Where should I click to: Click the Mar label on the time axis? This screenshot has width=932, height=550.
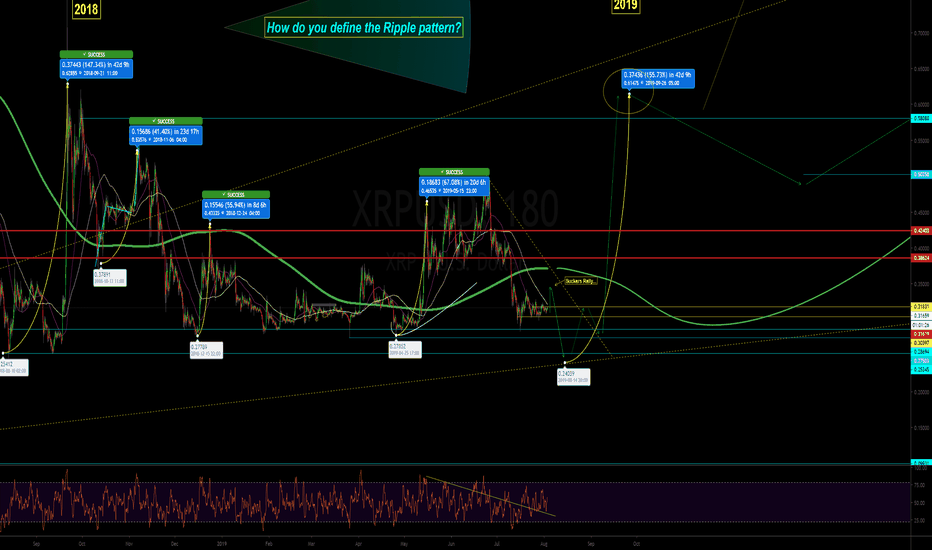pos(311,543)
